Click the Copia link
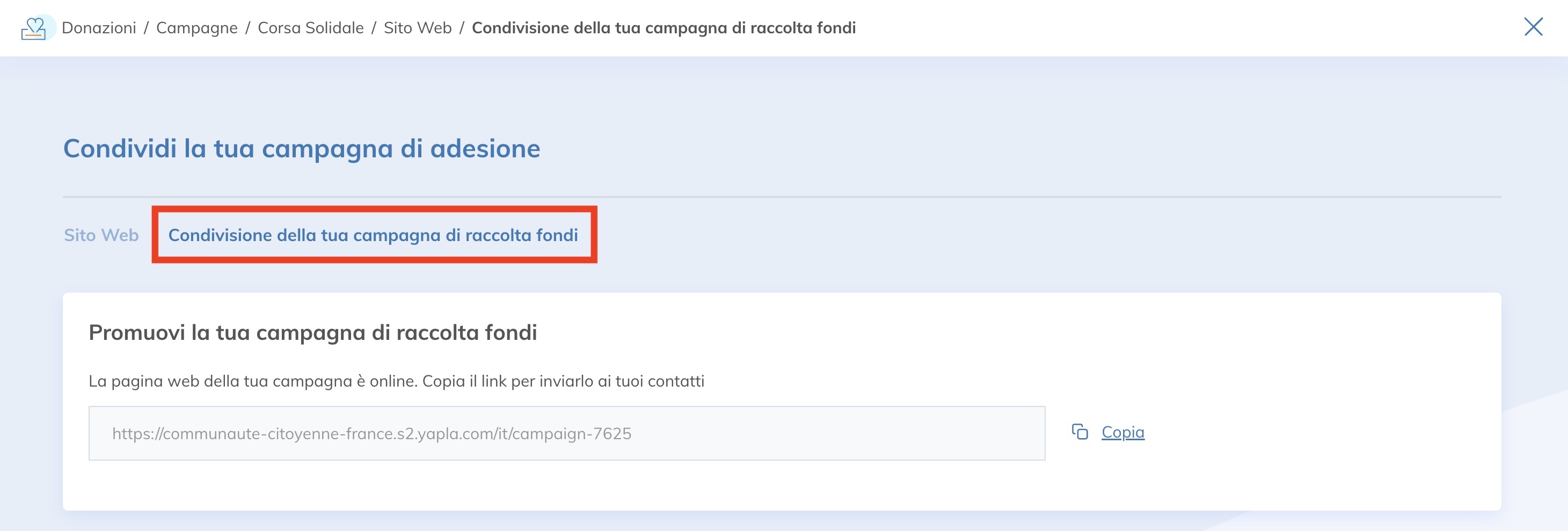The width and height of the screenshot is (1568, 531). (1122, 432)
